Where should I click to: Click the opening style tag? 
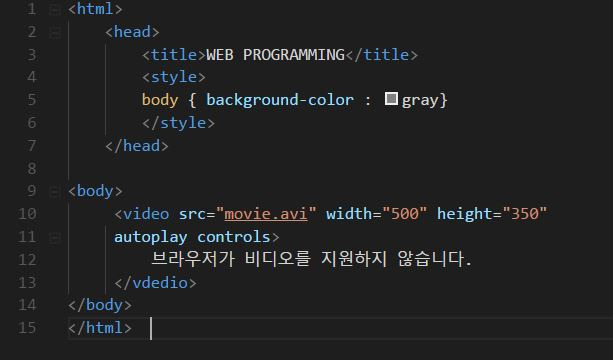[x=174, y=77]
